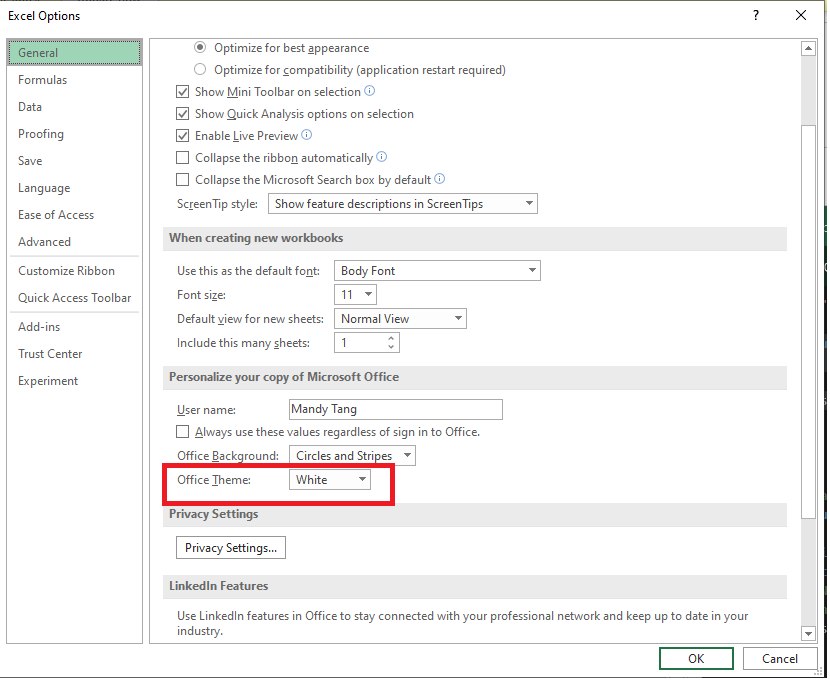The image size is (830, 680).
Task: Open the Trust Center section
Action: click(50, 353)
